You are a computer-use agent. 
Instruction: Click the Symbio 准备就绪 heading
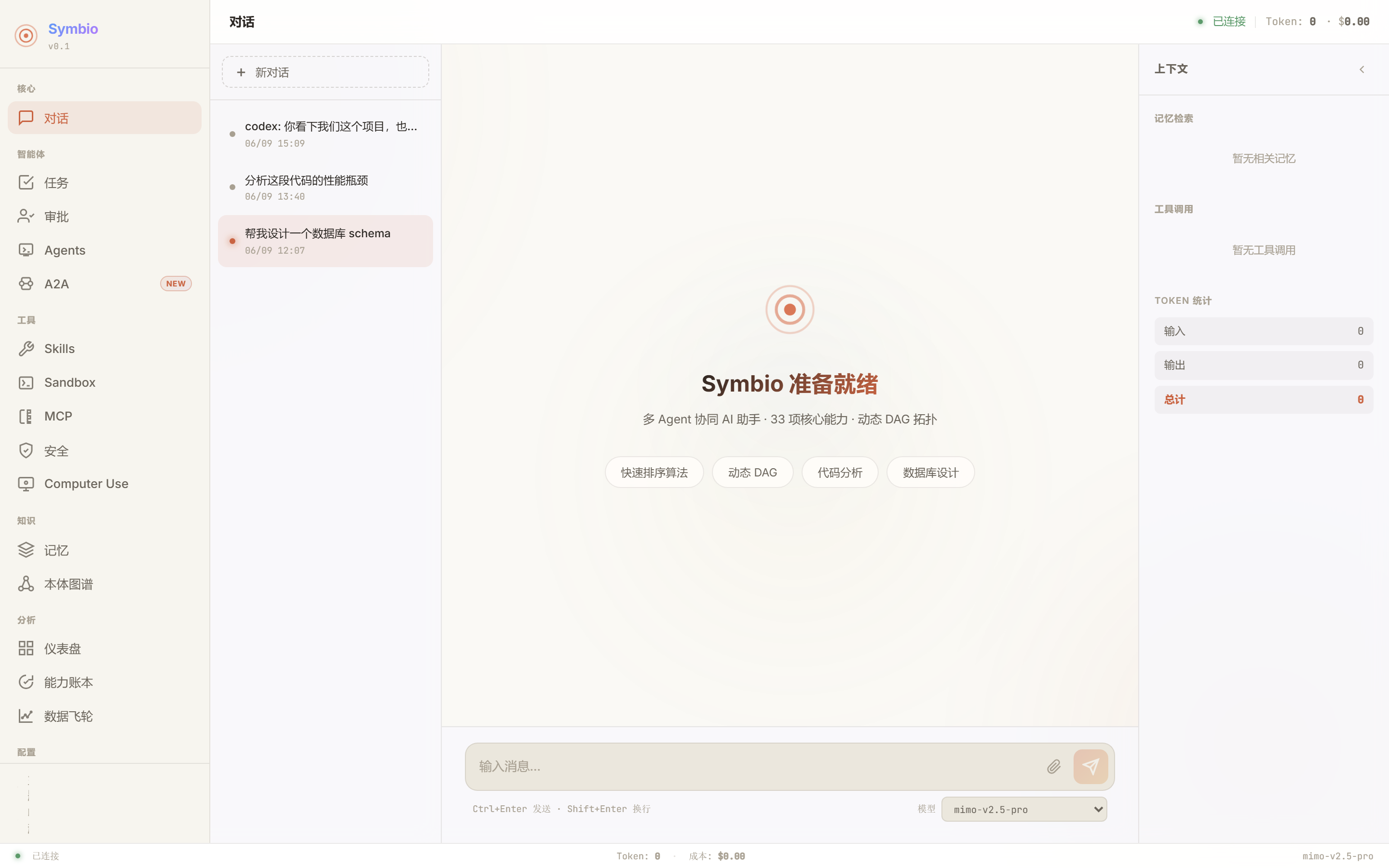click(x=790, y=384)
